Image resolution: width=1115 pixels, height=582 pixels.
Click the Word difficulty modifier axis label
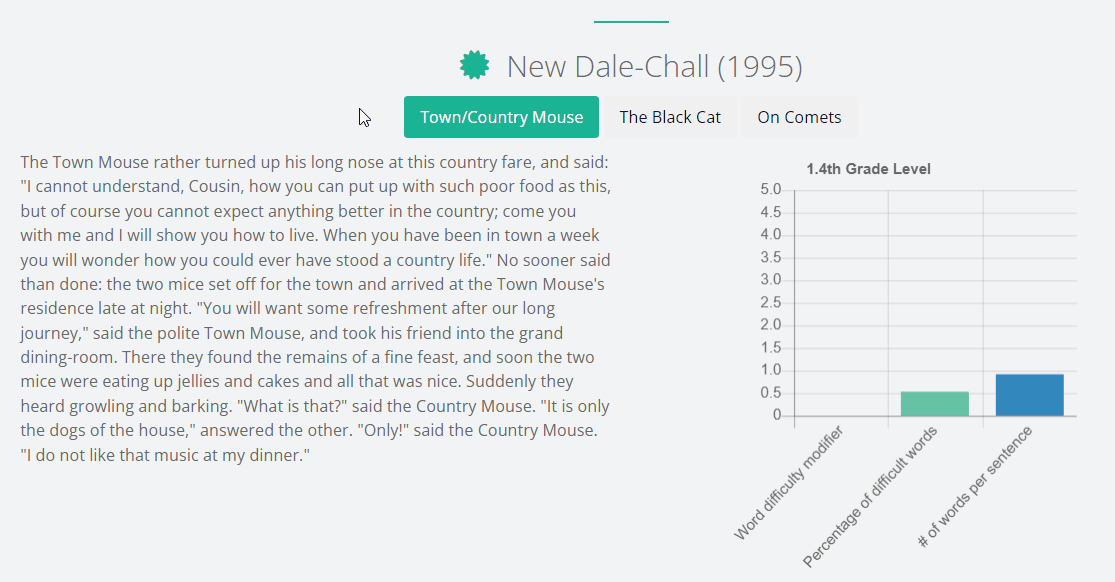pos(789,483)
